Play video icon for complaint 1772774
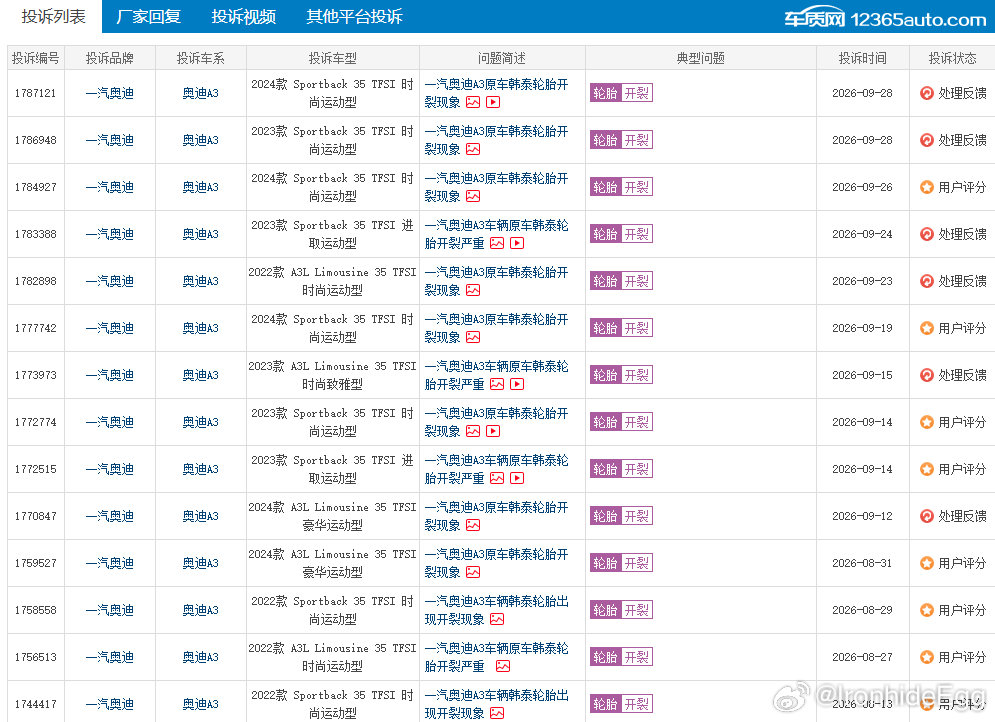 493,431
